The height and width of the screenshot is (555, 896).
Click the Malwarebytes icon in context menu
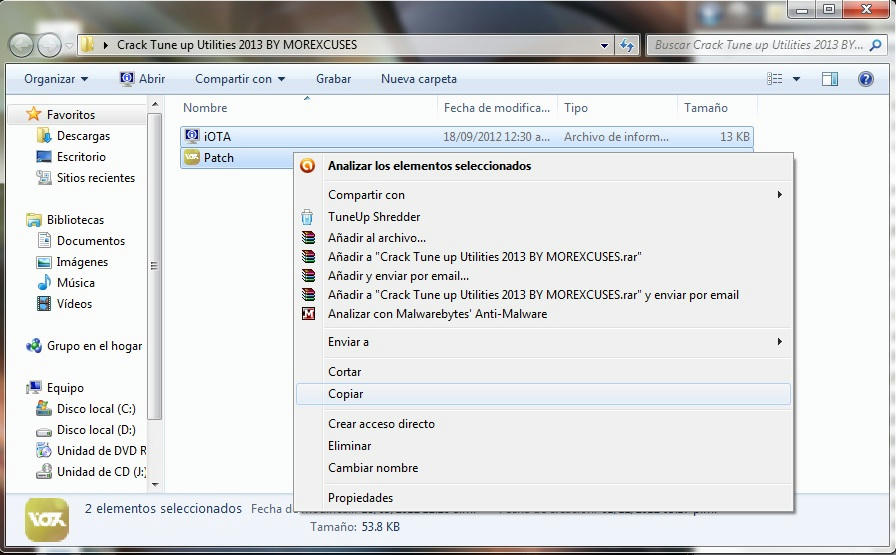[308, 313]
